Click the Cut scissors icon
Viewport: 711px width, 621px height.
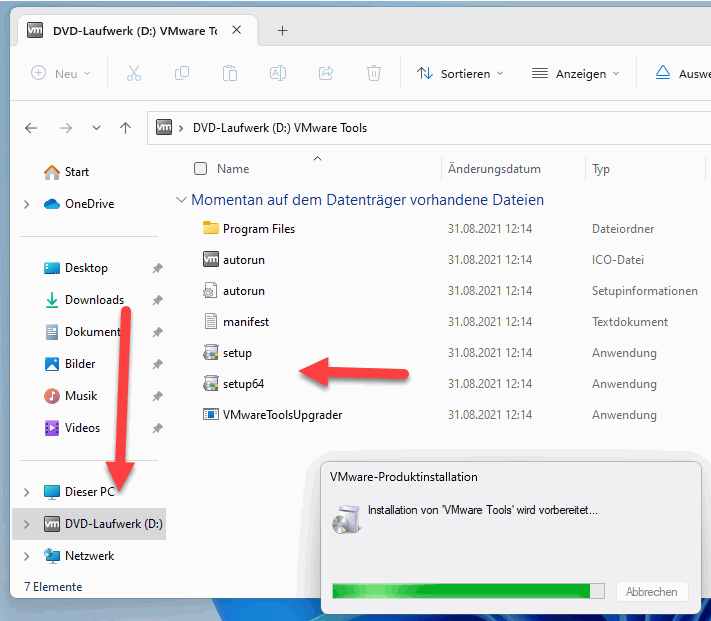click(x=134, y=73)
